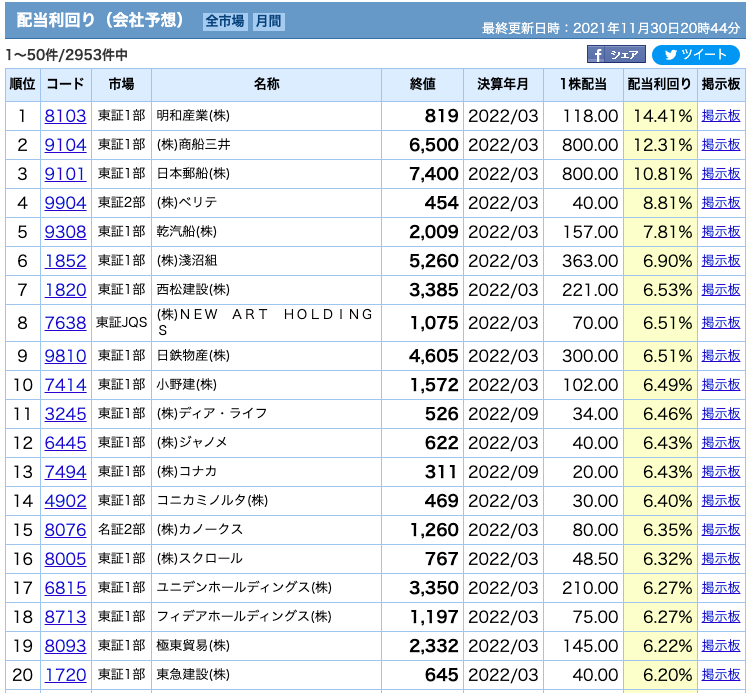This screenshot has width=753, height=693.
Task: Select the 1株配当 column header
Action: (x=583, y=85)
